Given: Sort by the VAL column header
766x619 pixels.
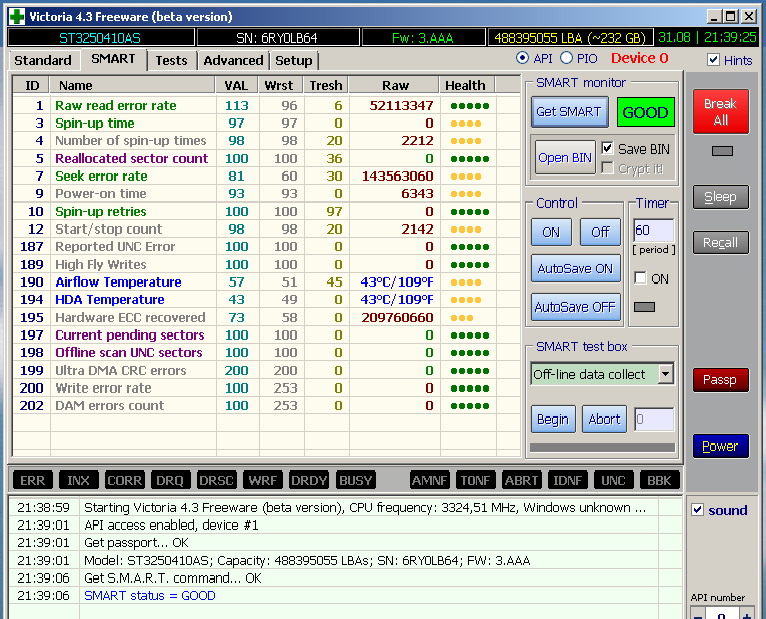Looking at the screenshot, I should (x=236, y=85).
